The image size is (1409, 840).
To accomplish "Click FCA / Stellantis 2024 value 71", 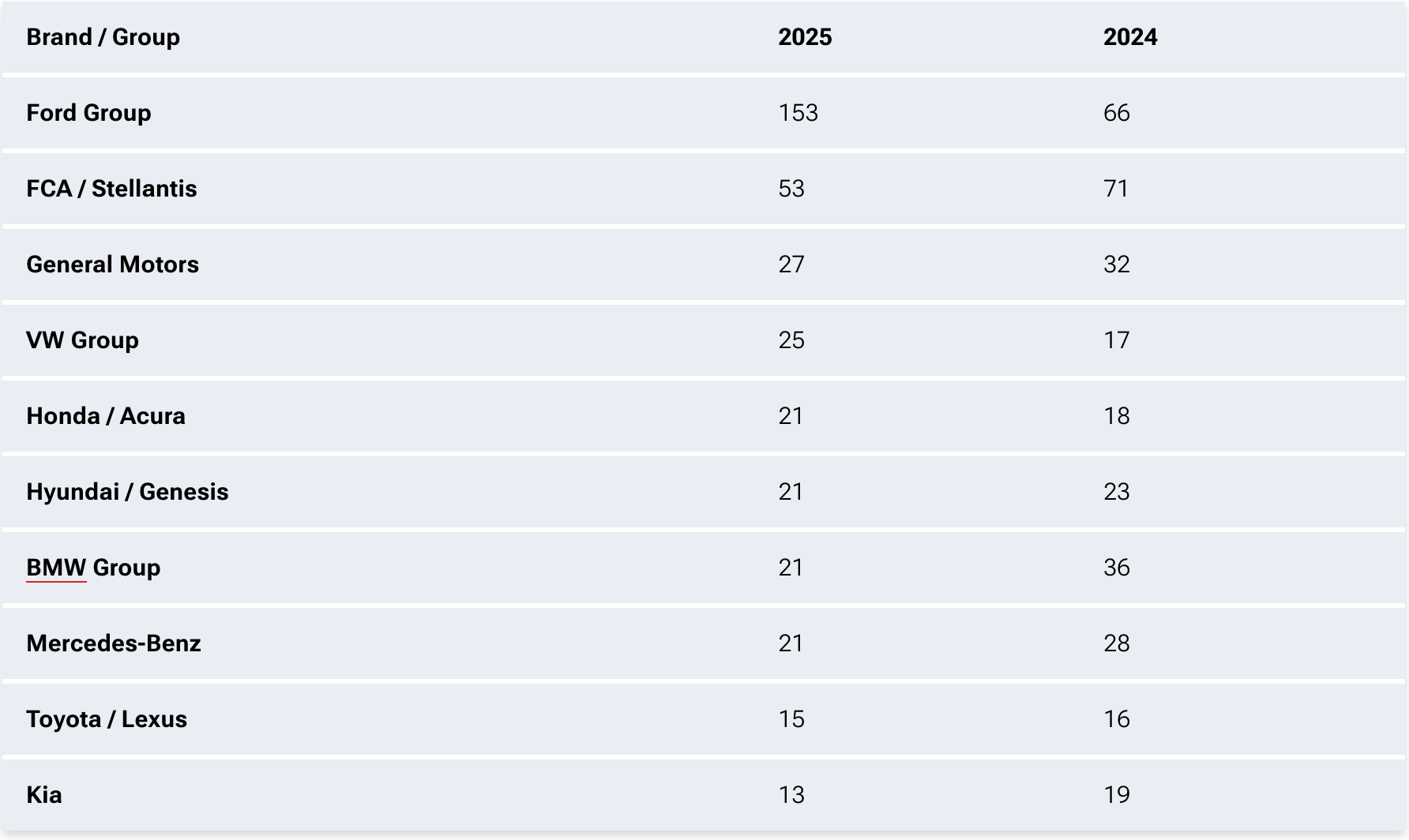I will click(1116, 189).
